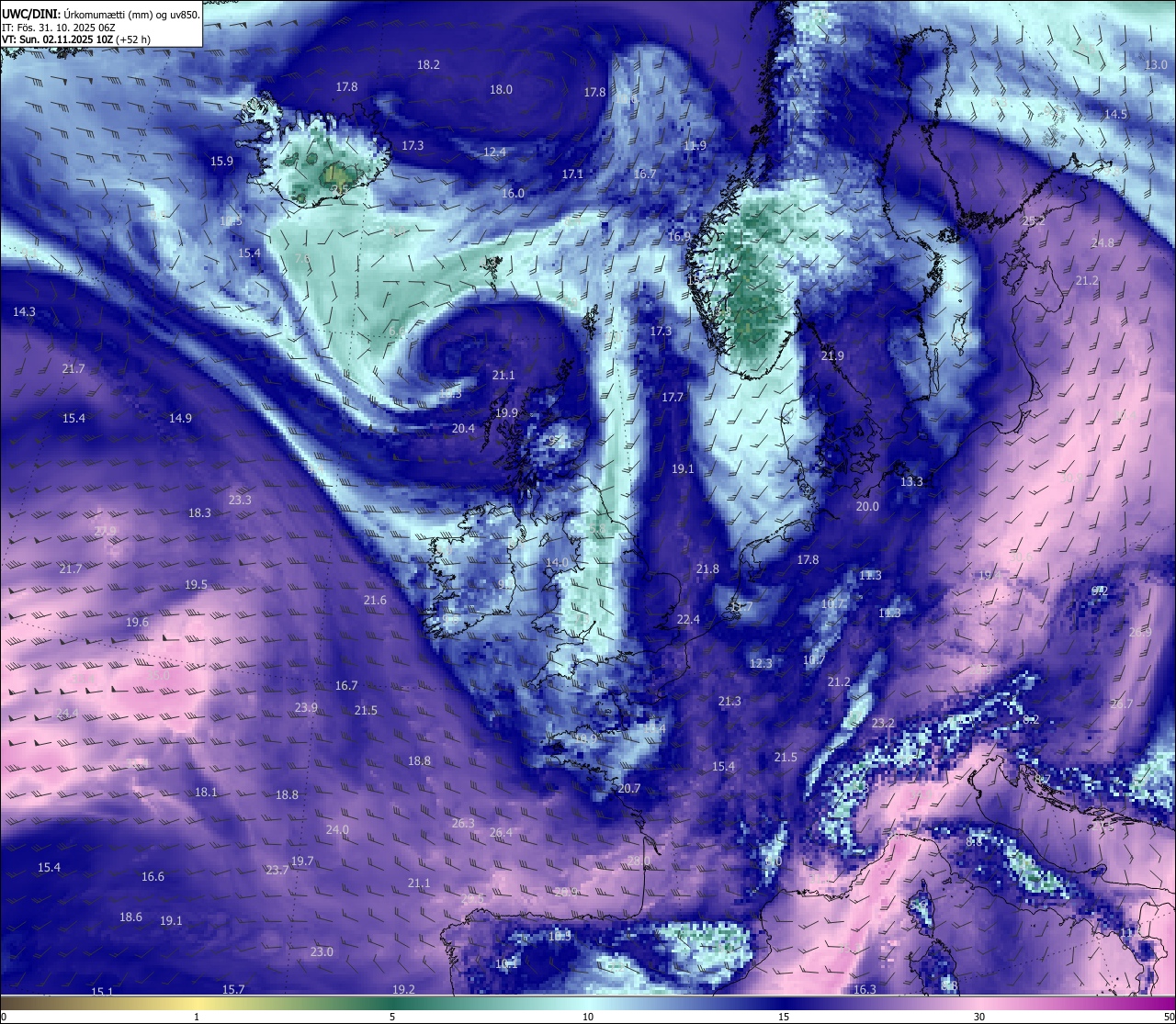1176x1024 pixels.
Task: Click the color scale tick labeled 1
Action: 197,1017
